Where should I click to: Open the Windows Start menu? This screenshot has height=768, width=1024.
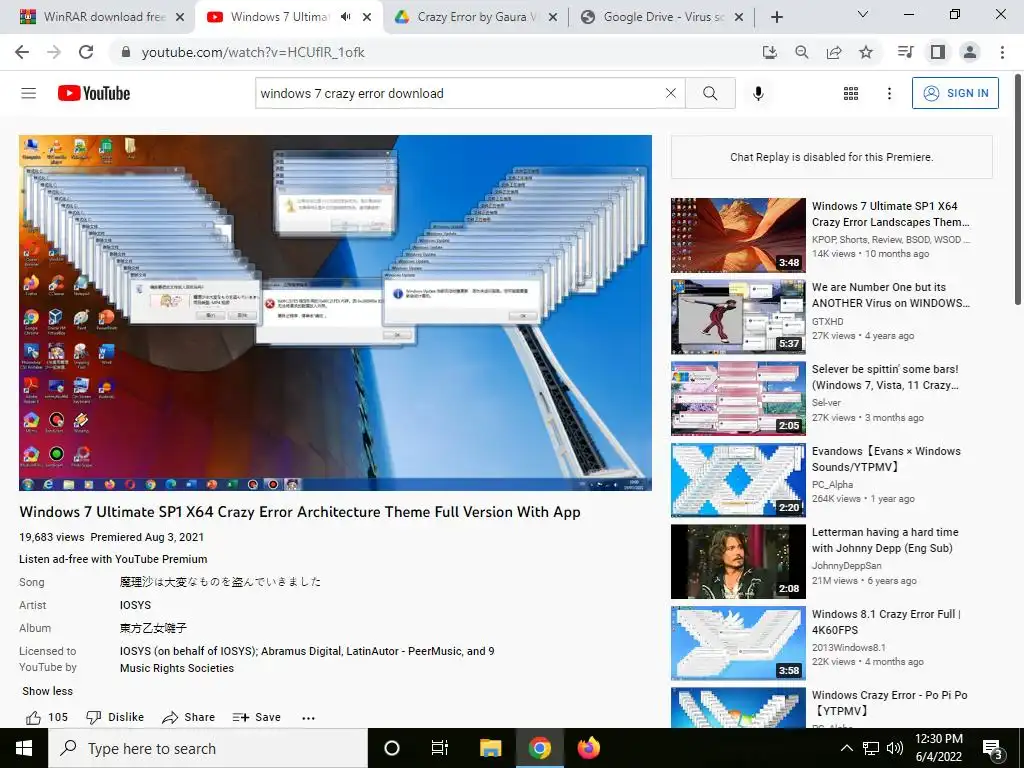point(24,748)
